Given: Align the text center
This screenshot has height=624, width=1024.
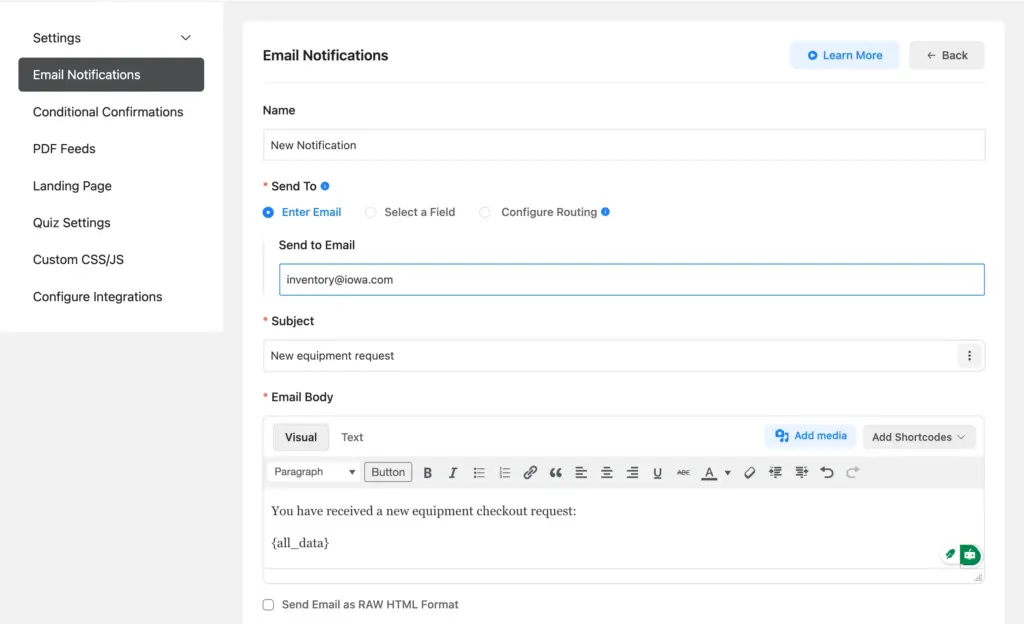Looking at the screenshot, I should [606, 472].
